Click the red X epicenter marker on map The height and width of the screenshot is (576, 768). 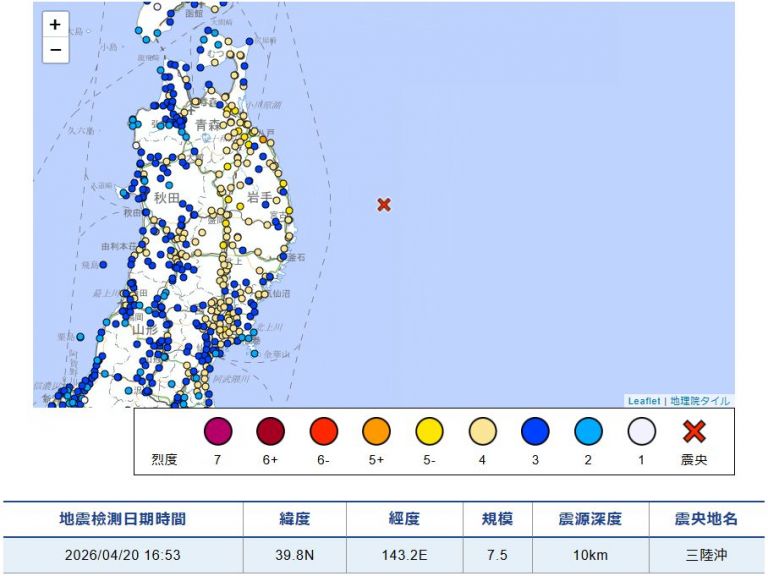point(383,205)
